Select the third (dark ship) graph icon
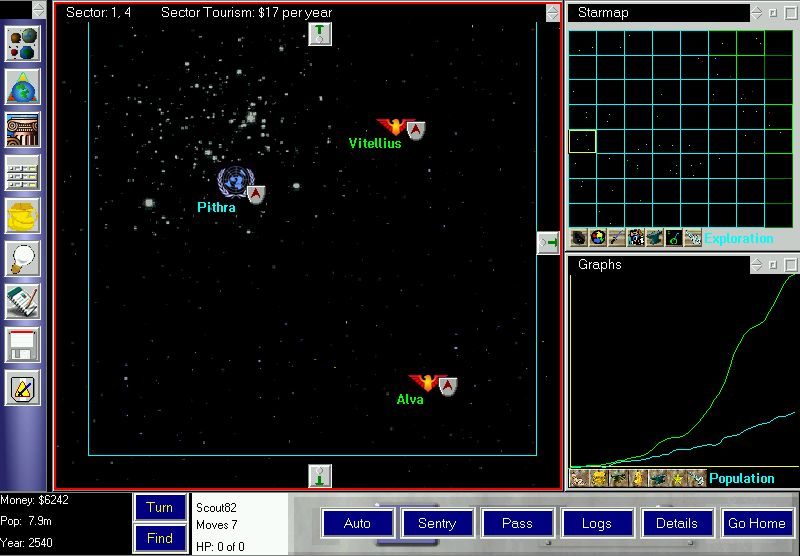 tap(618, 478)
